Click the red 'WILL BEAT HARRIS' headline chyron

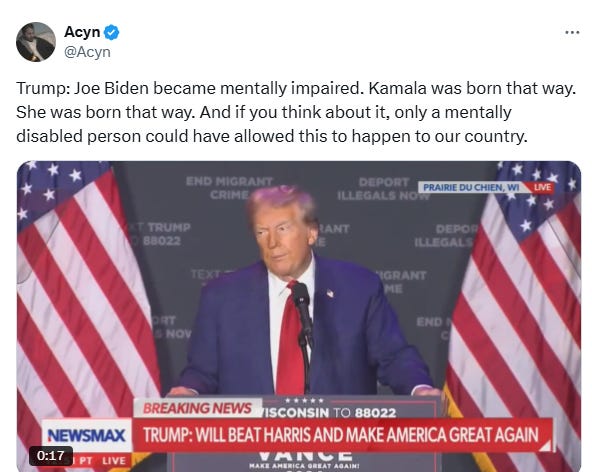(x=341, y=435)
